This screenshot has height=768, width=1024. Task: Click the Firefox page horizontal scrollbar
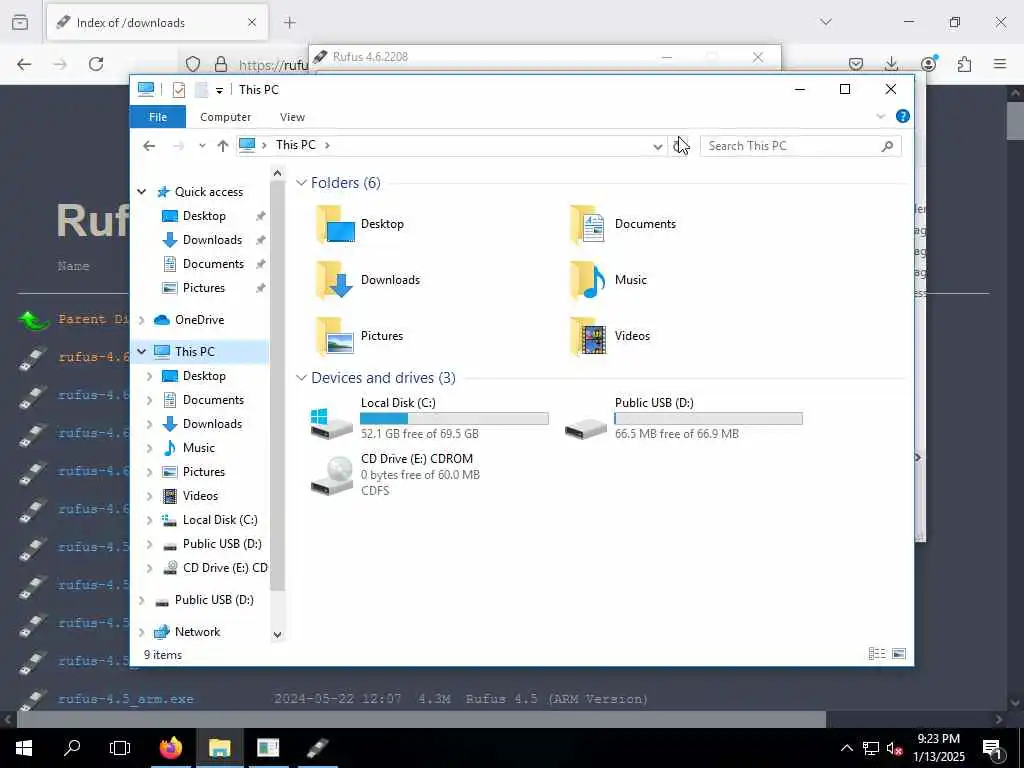[421, 719]
